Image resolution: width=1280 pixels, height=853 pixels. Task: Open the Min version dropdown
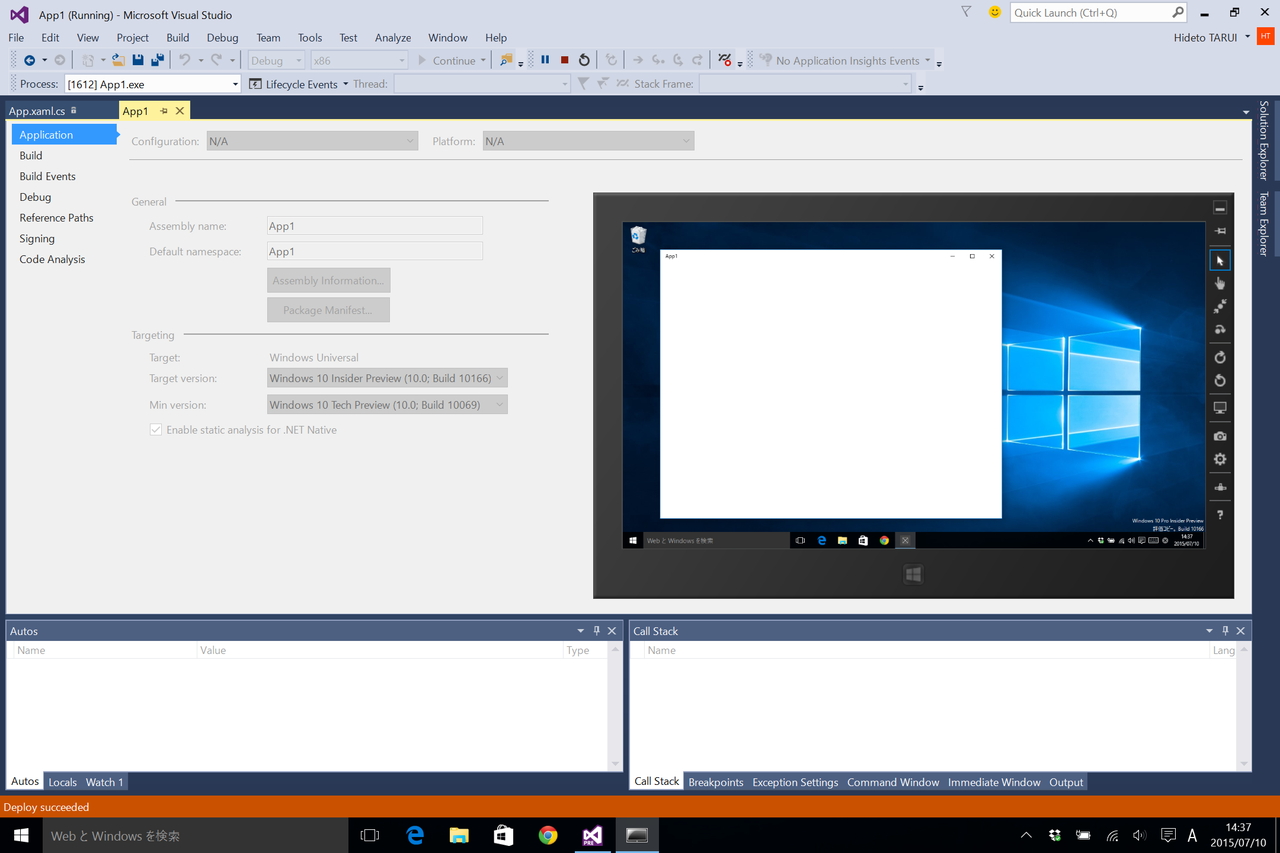pyautogui.click(x=499, y=404)
